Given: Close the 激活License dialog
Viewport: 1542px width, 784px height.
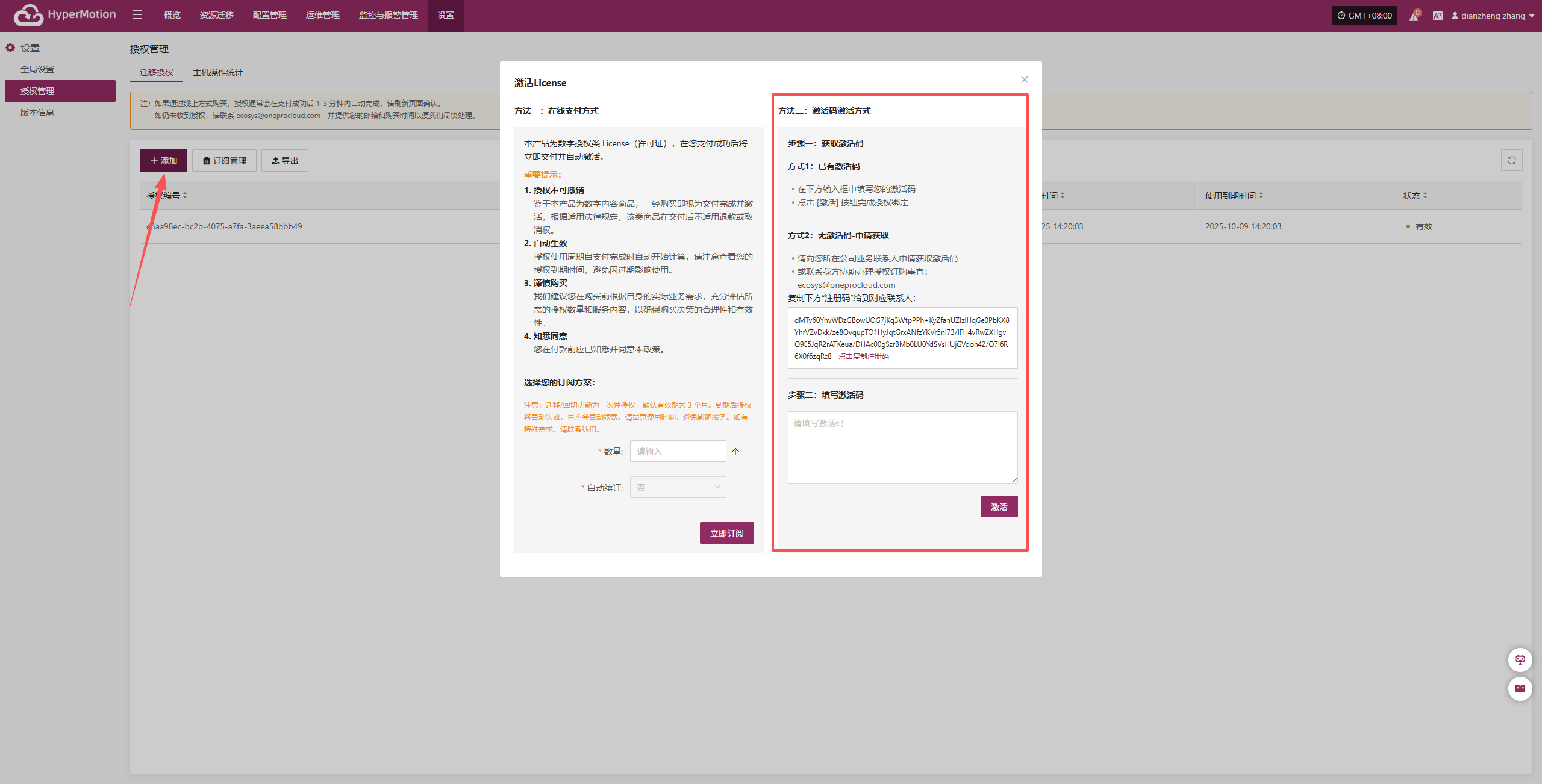Looking at the screenshot, I should (x=1024, y=79).
